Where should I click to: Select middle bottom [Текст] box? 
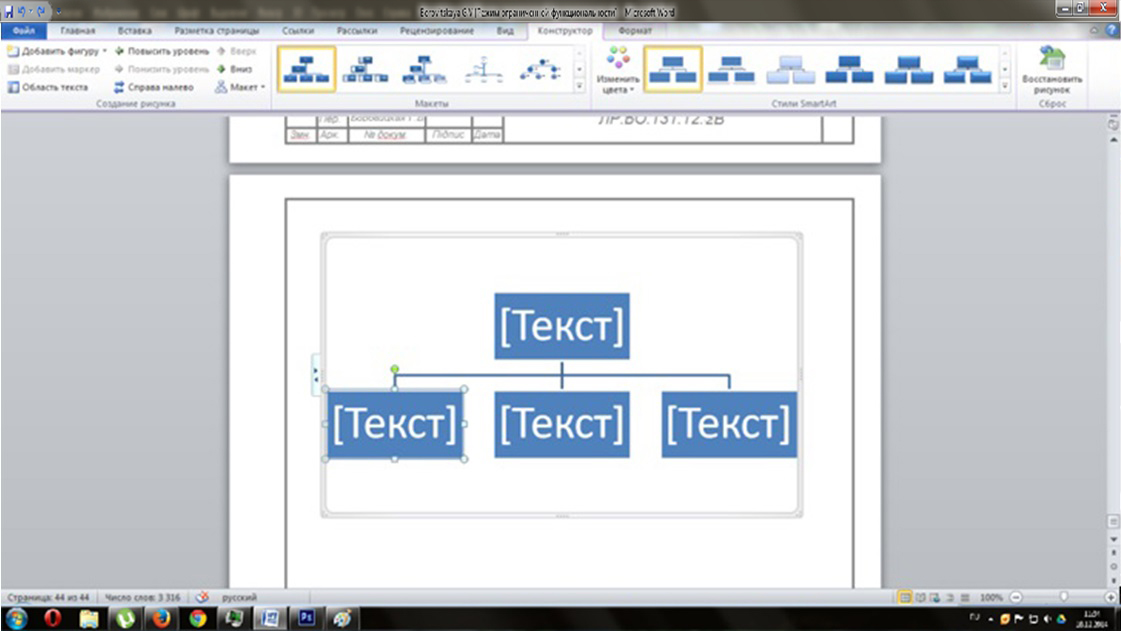pos(562,424)
